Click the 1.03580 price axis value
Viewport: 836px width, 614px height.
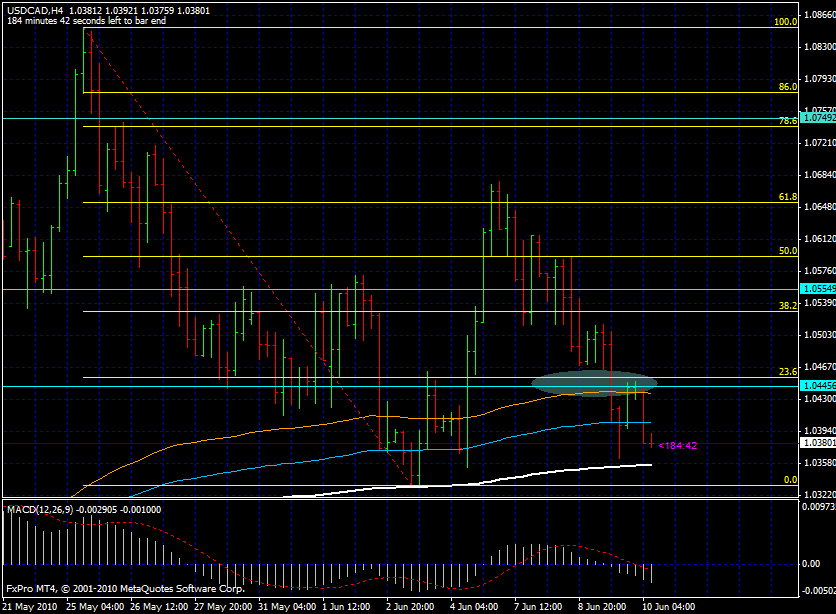coord(819,463)
